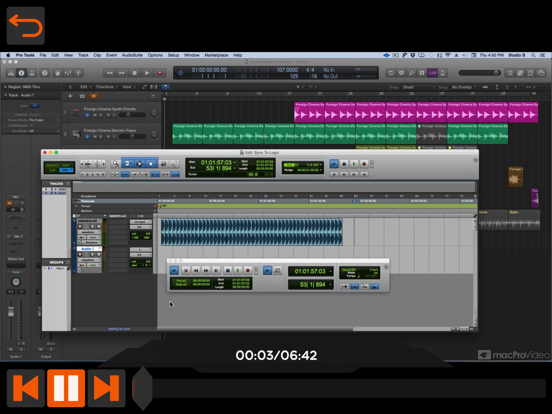The image size is (552, 414).
Task: Select the Pro Tools Pencil tool
Action: pos(175,163)
